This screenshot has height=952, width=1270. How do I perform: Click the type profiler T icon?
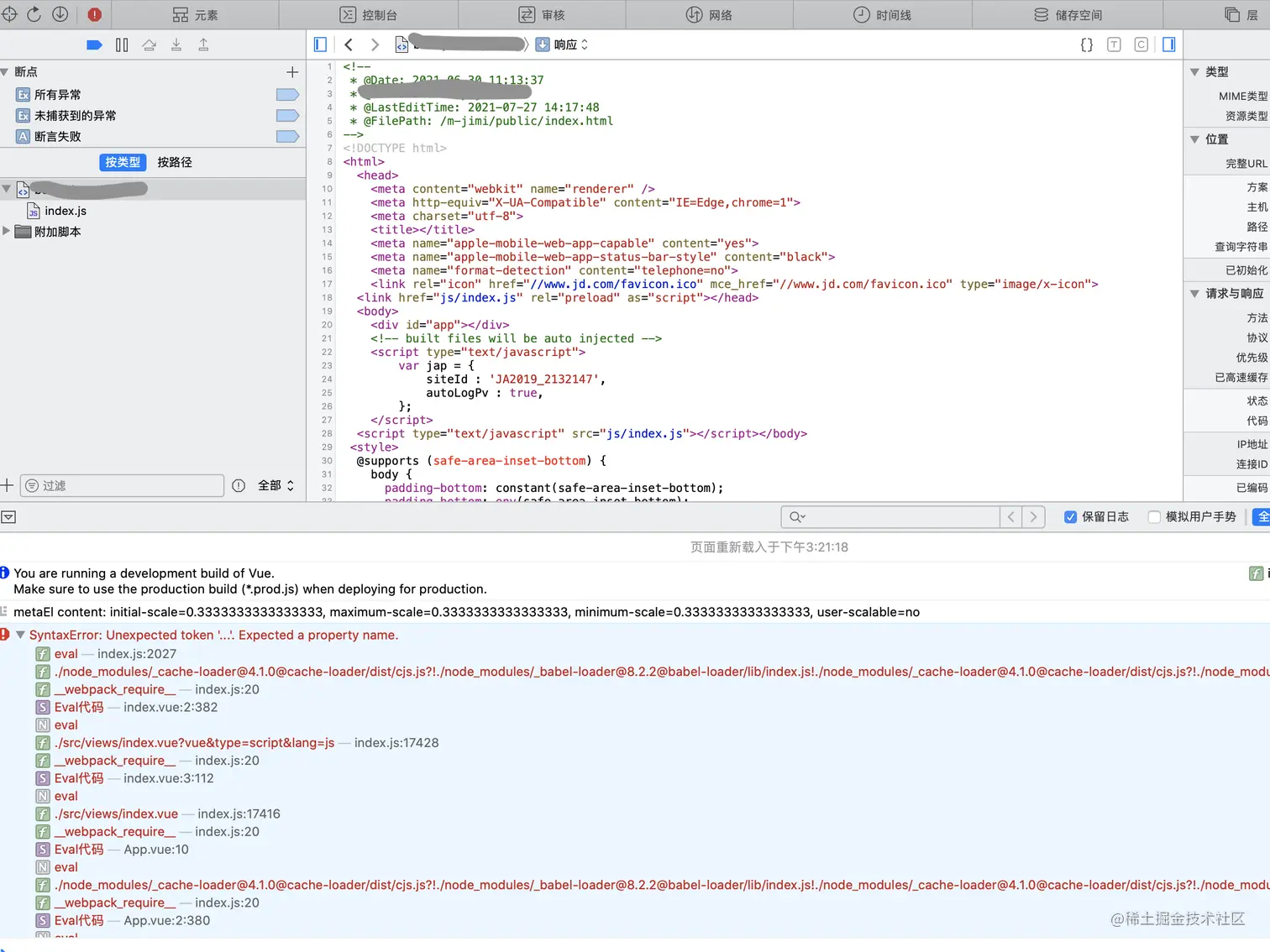[1114, 44]
